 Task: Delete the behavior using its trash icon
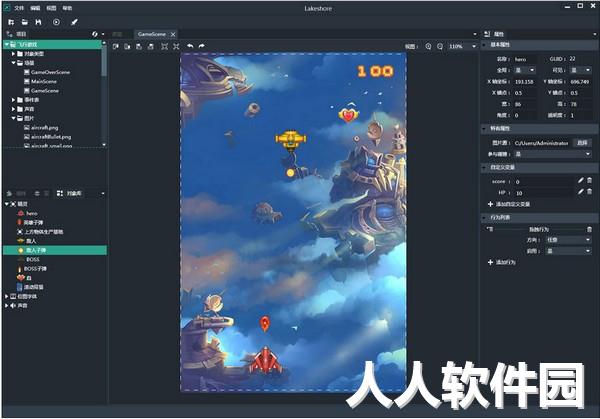click(589, 229)
